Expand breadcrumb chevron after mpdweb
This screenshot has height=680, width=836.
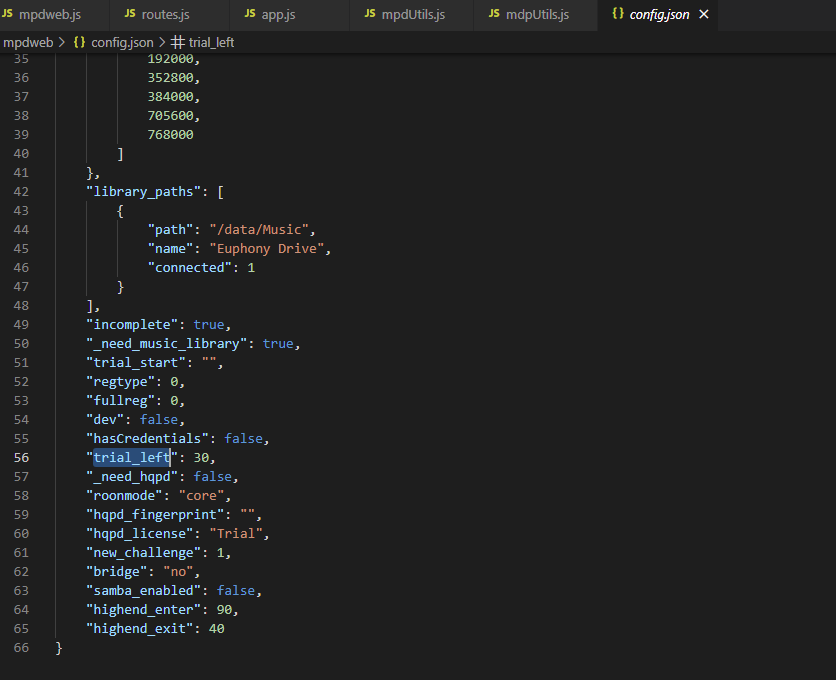[62, 42]
